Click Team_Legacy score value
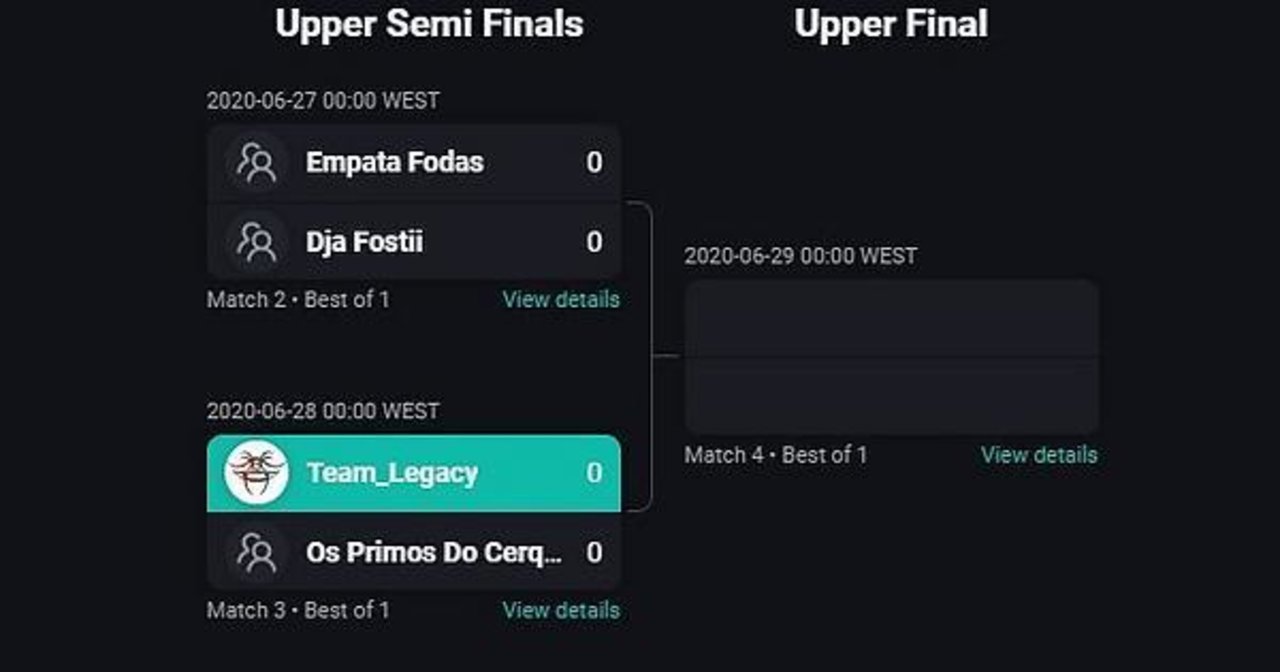This screenshot has width=1280, height=672. pyautogui.click(x=594, y=473)
